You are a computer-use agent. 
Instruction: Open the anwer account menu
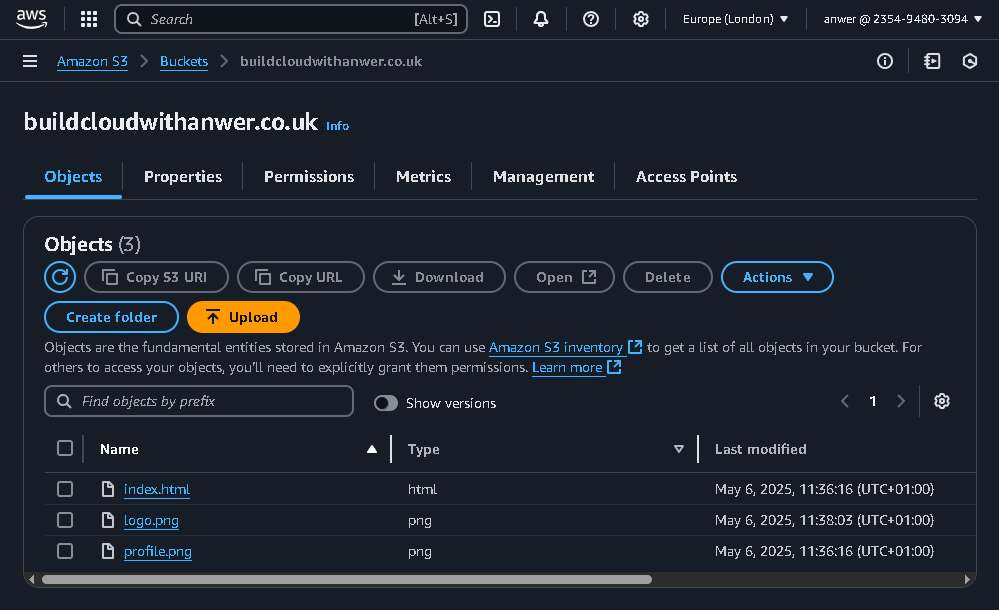point(903,19)
